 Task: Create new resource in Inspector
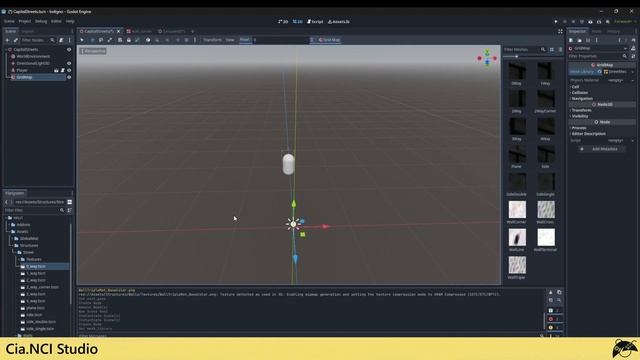571,40
